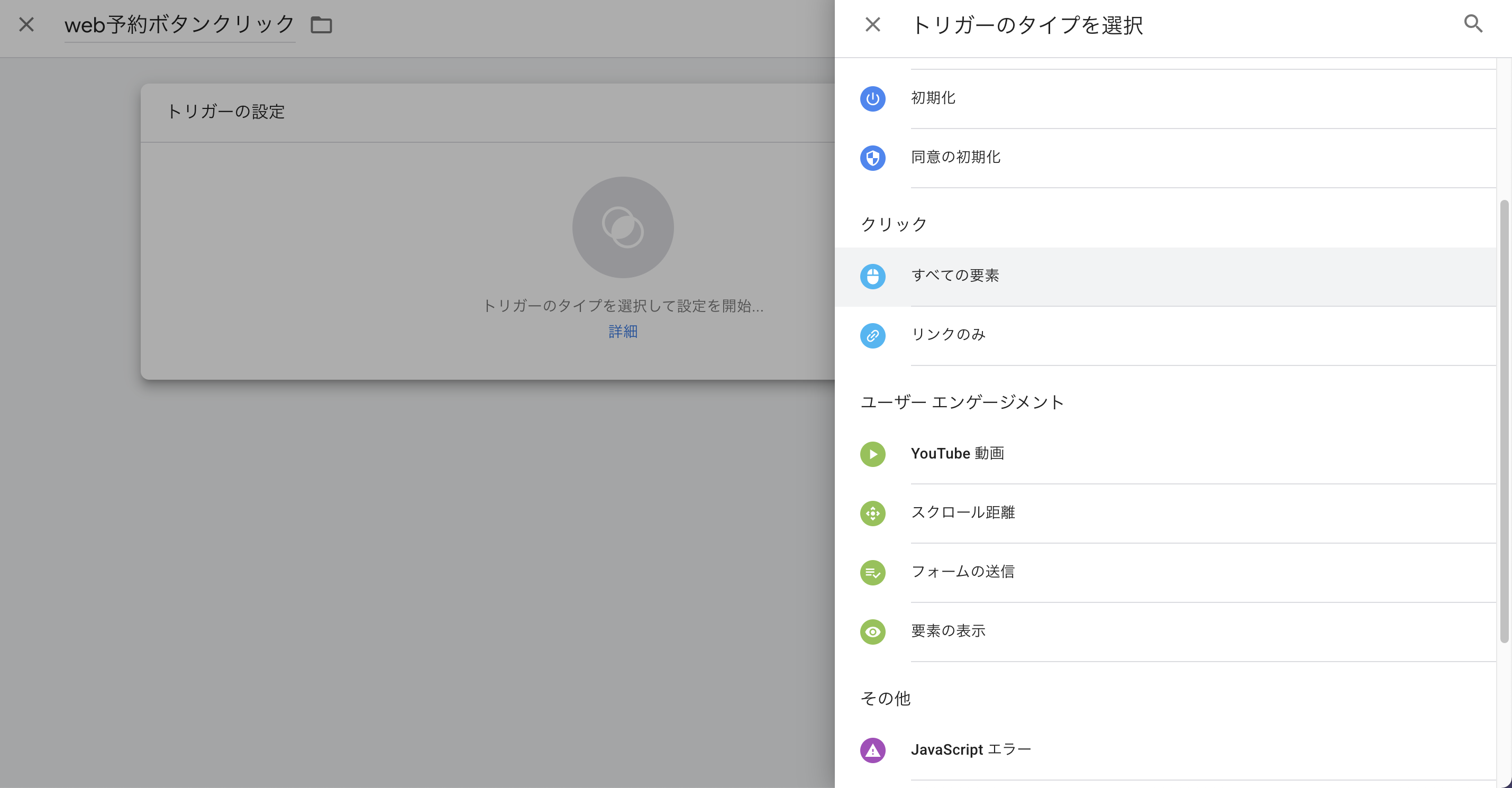Click the round trigger placeholder graphic
The height and width of the screenshot is (788, 1512).
623,227
